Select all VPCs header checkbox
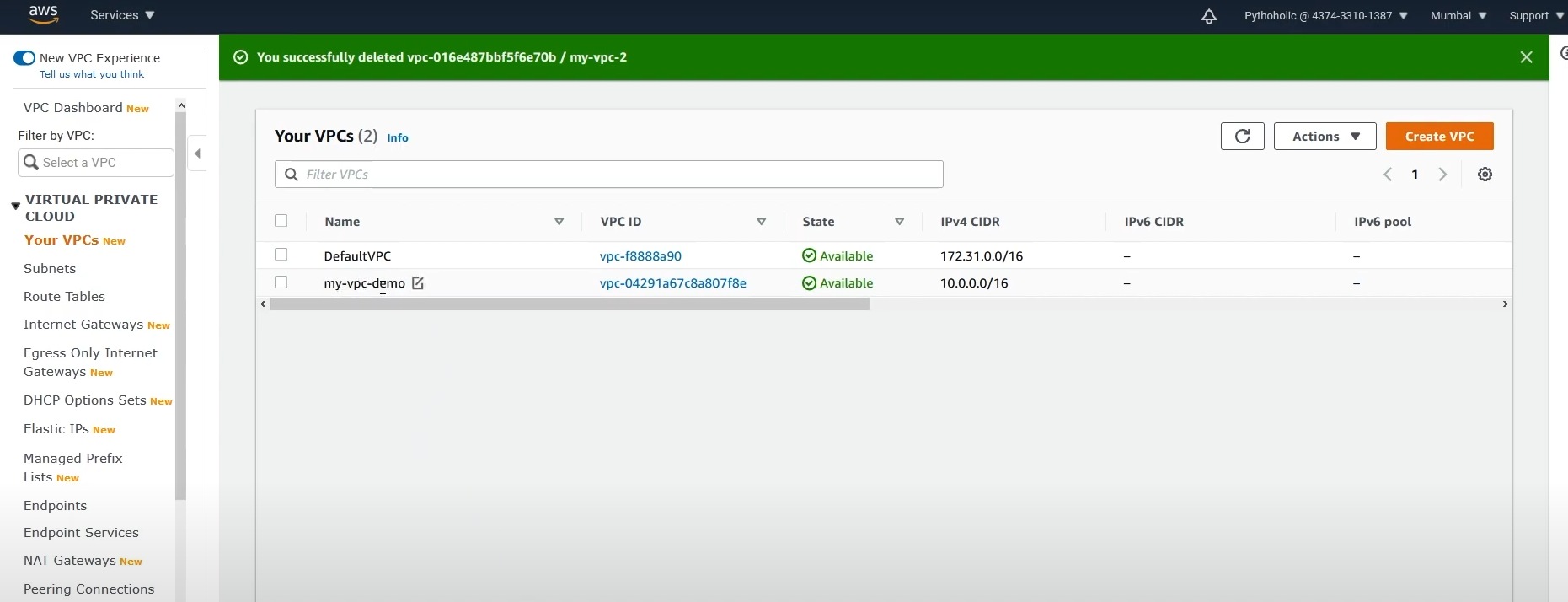The width and height of the screenshot is (1568, 602). 281,221
